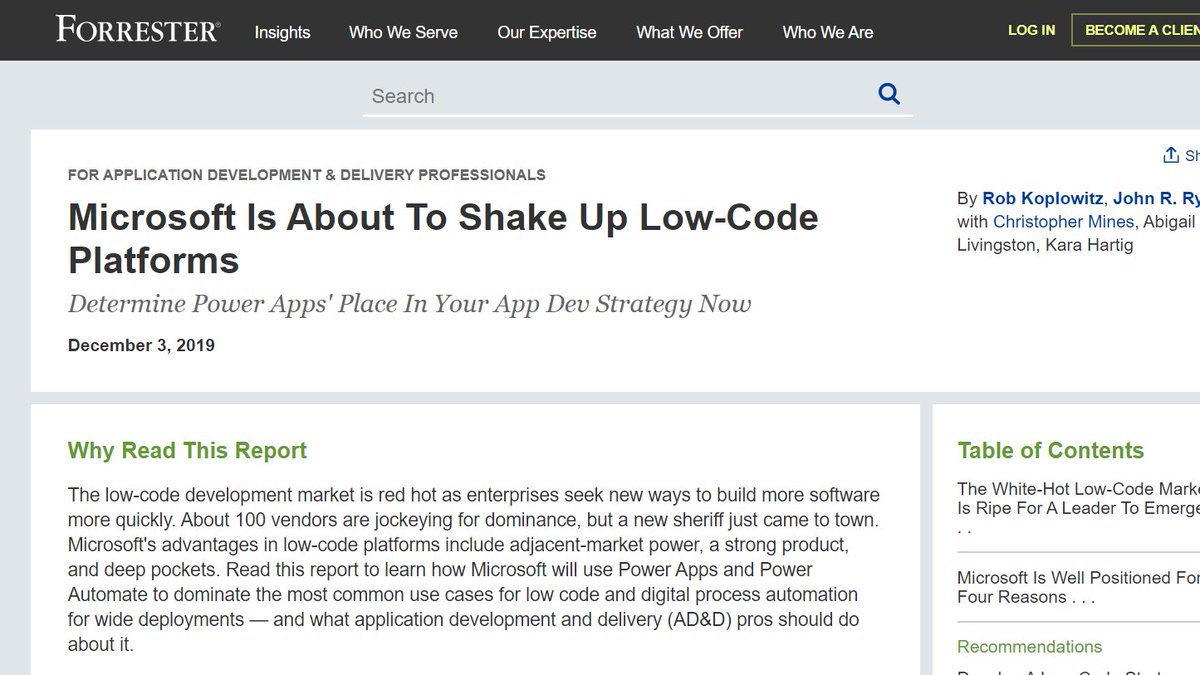Click the Become a Client button
This screenshot has width=1200, height=675.
(1136, 30)
